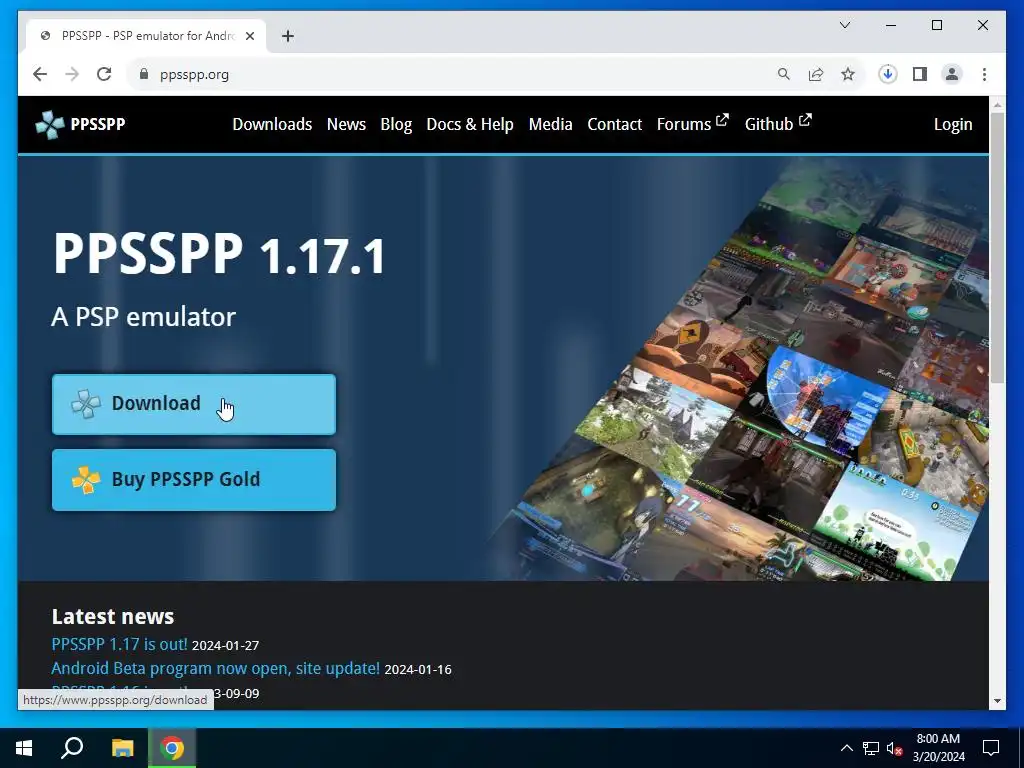This screenshot has width=1024, height=768.
Task: Open the Chrome profile avatar
Action: pos(952,74)
